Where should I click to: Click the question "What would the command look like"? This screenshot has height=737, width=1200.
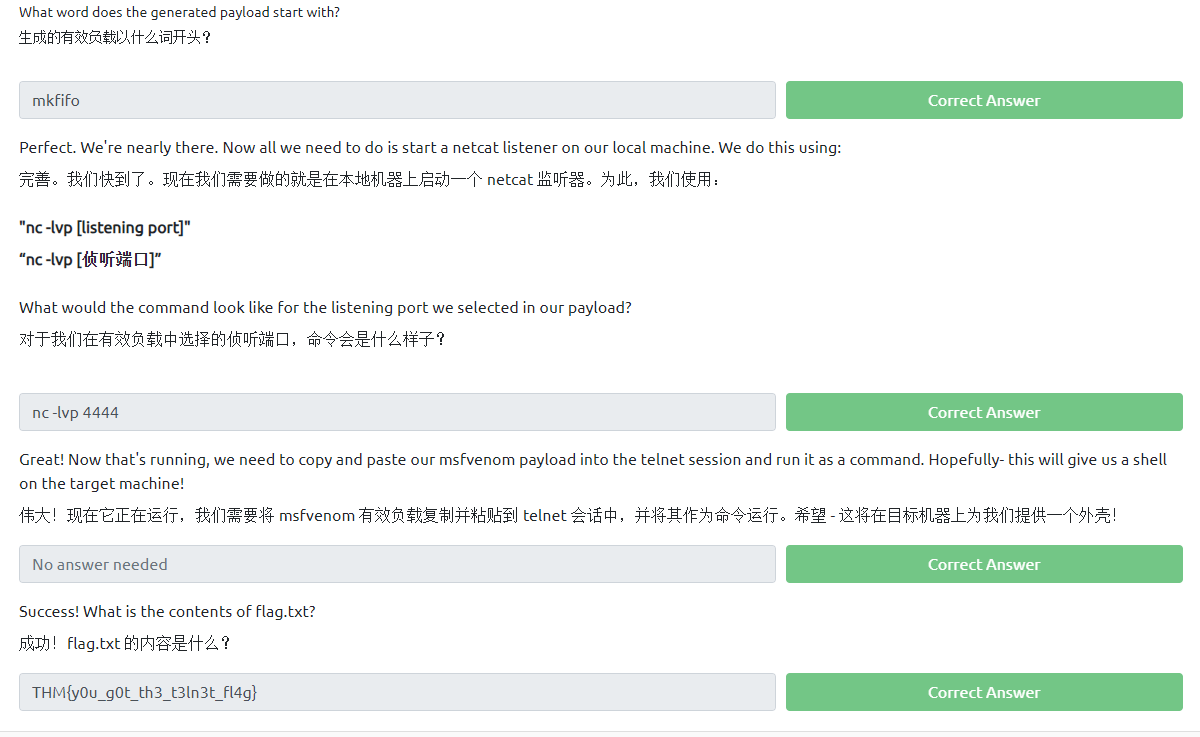pos(325,307)
